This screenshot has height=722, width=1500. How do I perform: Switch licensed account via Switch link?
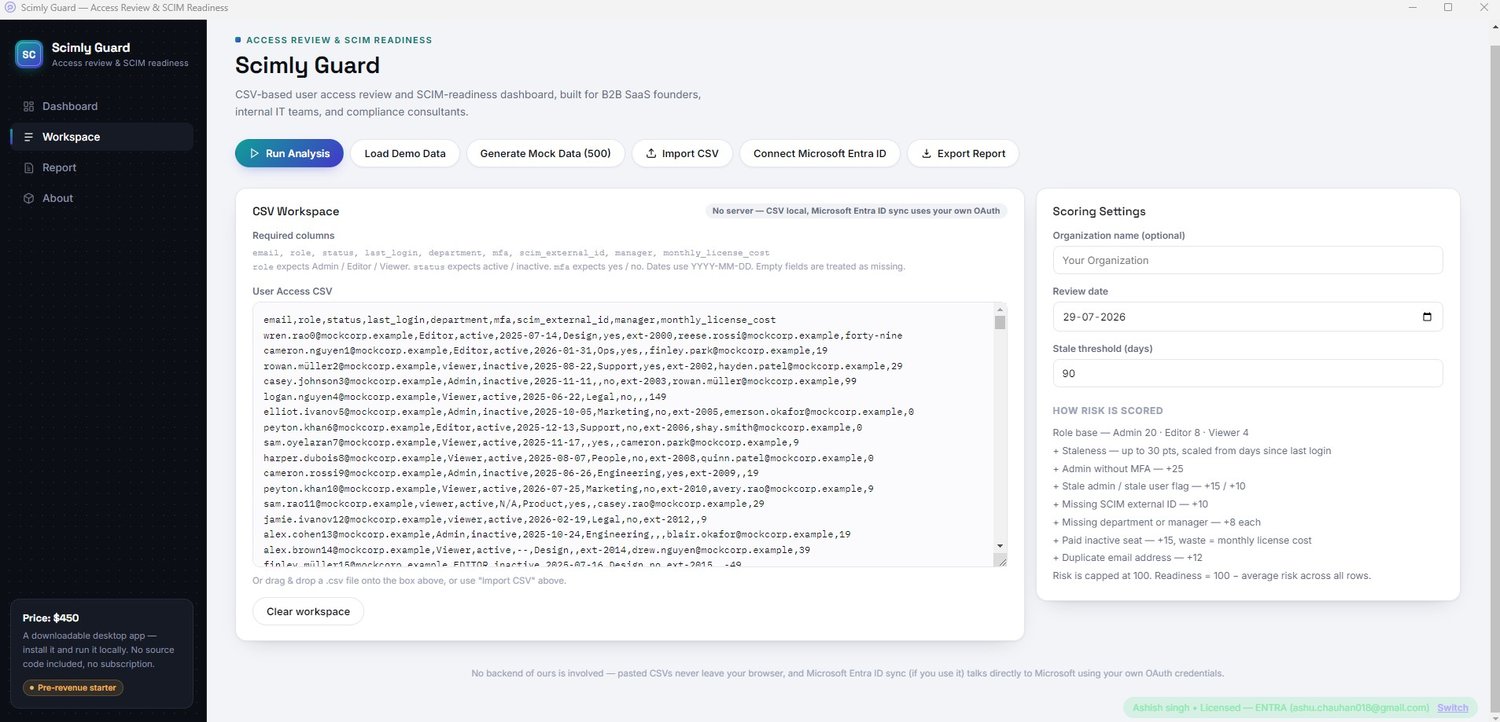[x=1453, y=708]
